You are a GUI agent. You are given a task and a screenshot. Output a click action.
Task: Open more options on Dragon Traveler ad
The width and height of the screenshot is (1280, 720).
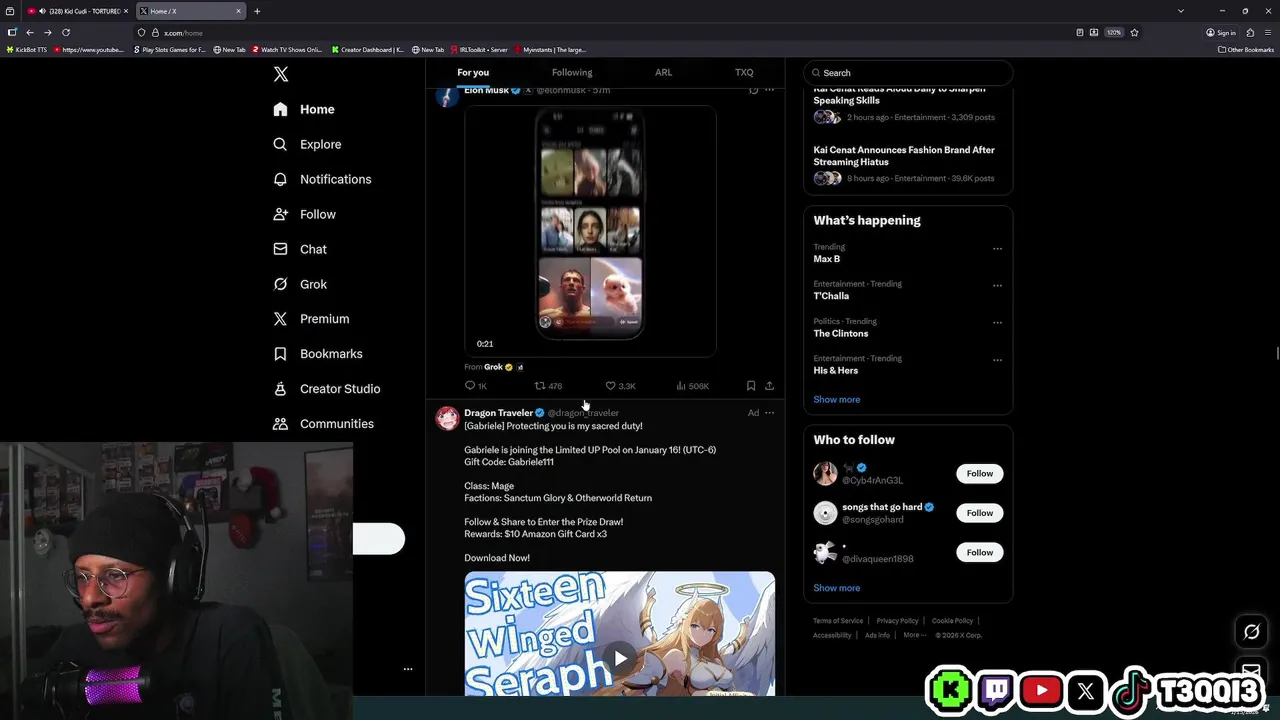(x=769, y=413)
